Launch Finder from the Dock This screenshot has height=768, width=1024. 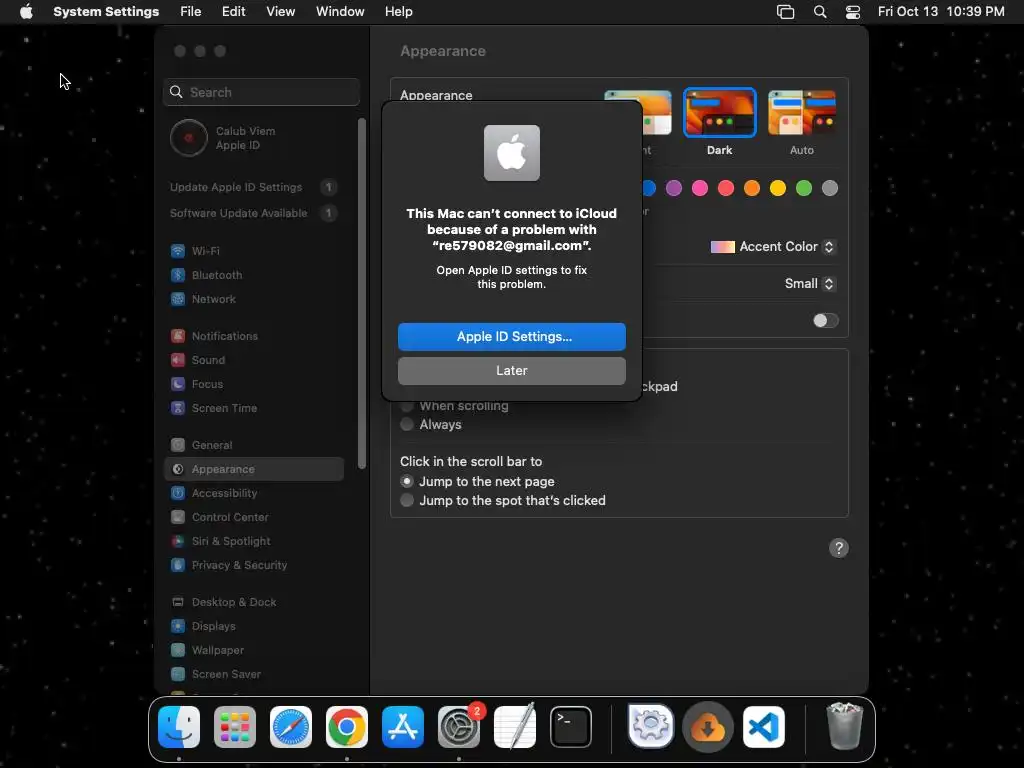click(179, 727)
